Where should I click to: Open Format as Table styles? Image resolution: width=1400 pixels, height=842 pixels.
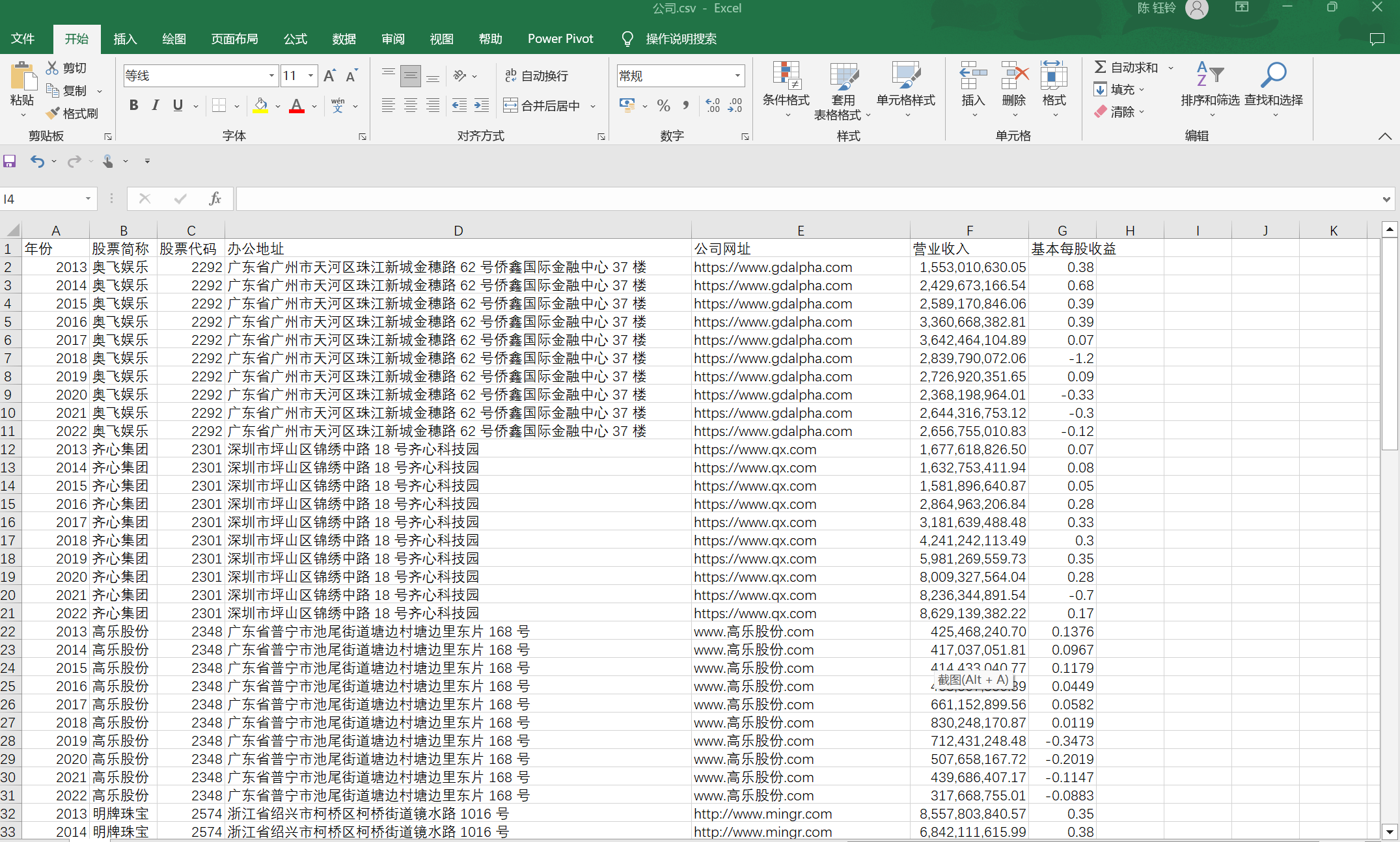[x=843, y=90]
